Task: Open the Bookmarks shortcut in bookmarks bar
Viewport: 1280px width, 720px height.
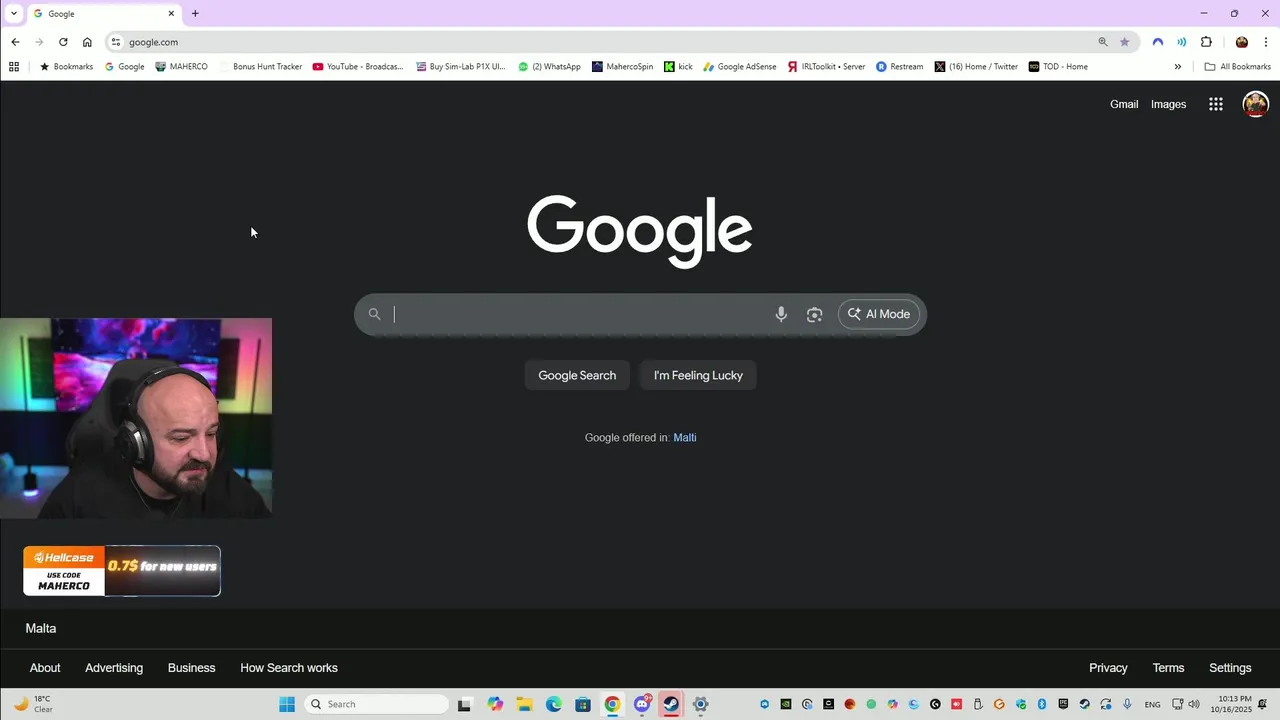Action: tap(66, 67)
